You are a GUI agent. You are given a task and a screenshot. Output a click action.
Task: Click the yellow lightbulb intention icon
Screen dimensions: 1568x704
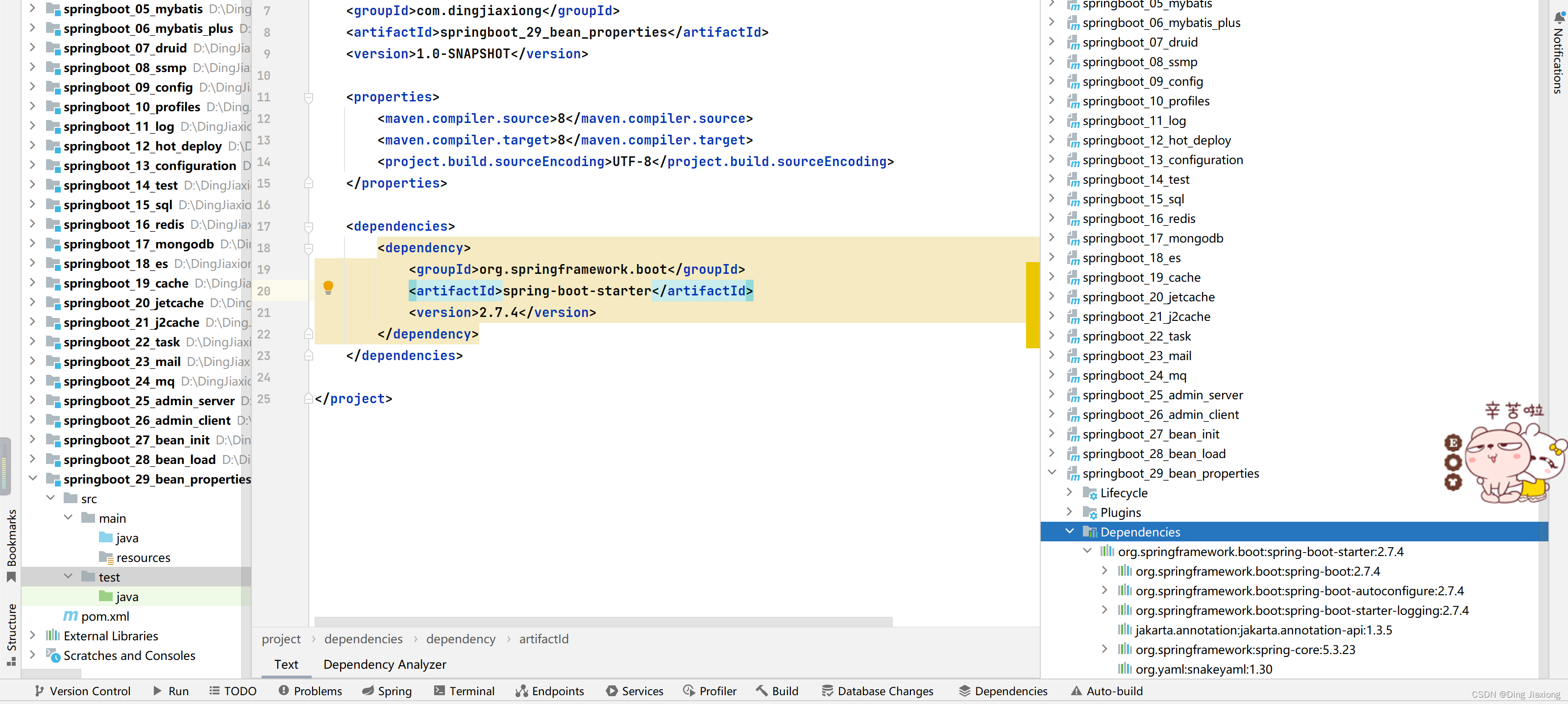328,287
